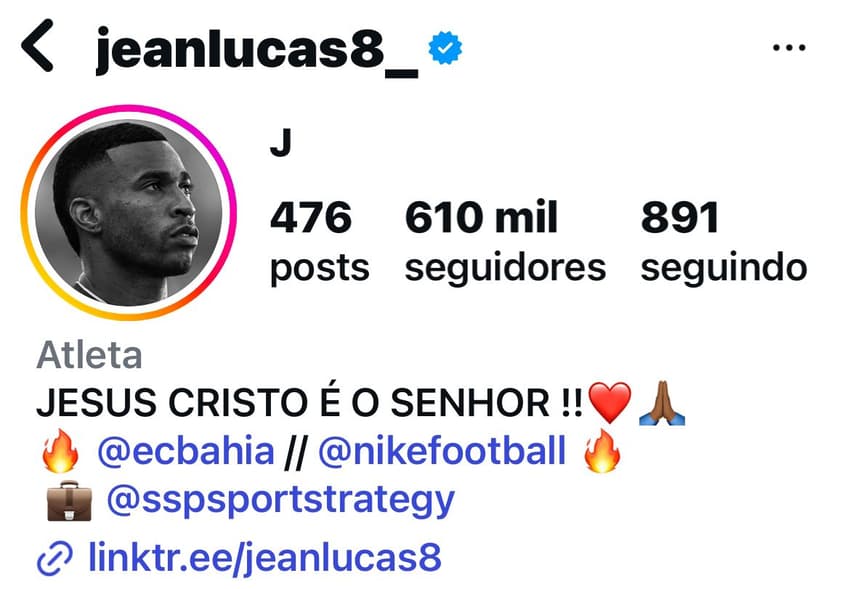Viewport: 850px width, 589px height.
Task: Tap the briefcase emoji icon
Action: point(69,501)
